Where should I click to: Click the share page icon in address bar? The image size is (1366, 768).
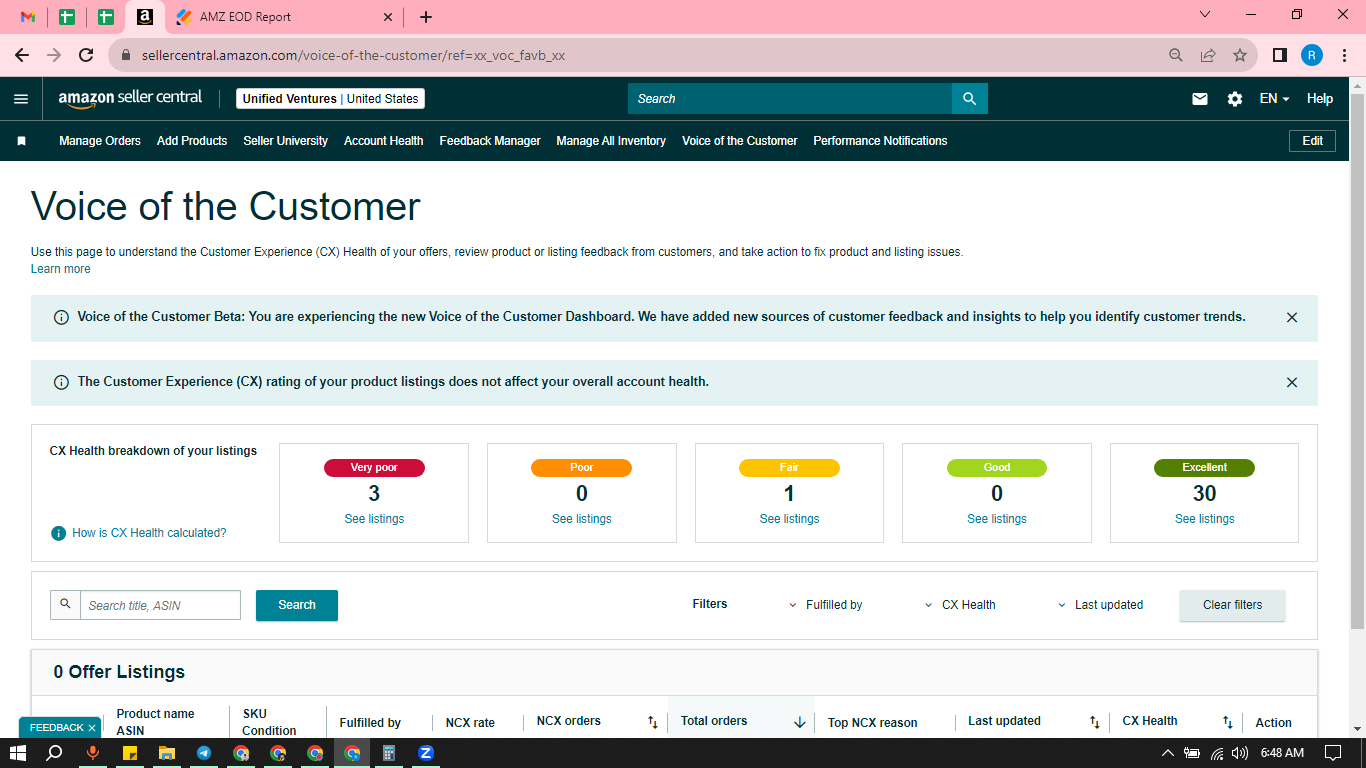1208,55
